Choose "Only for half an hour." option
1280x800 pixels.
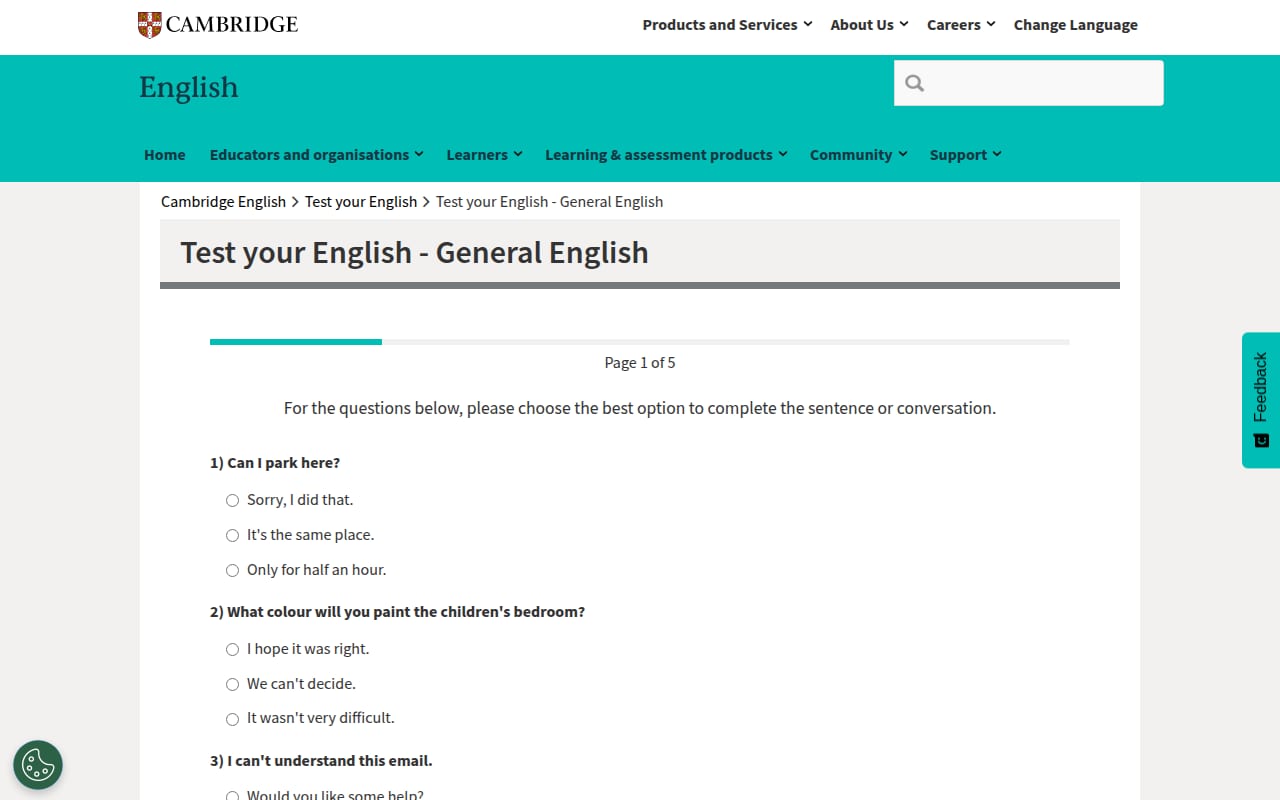[x=232, y=570]
